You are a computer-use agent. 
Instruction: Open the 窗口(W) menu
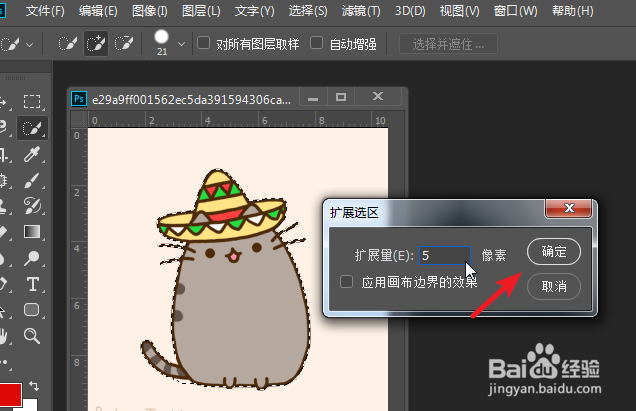(x=516, y=11)
